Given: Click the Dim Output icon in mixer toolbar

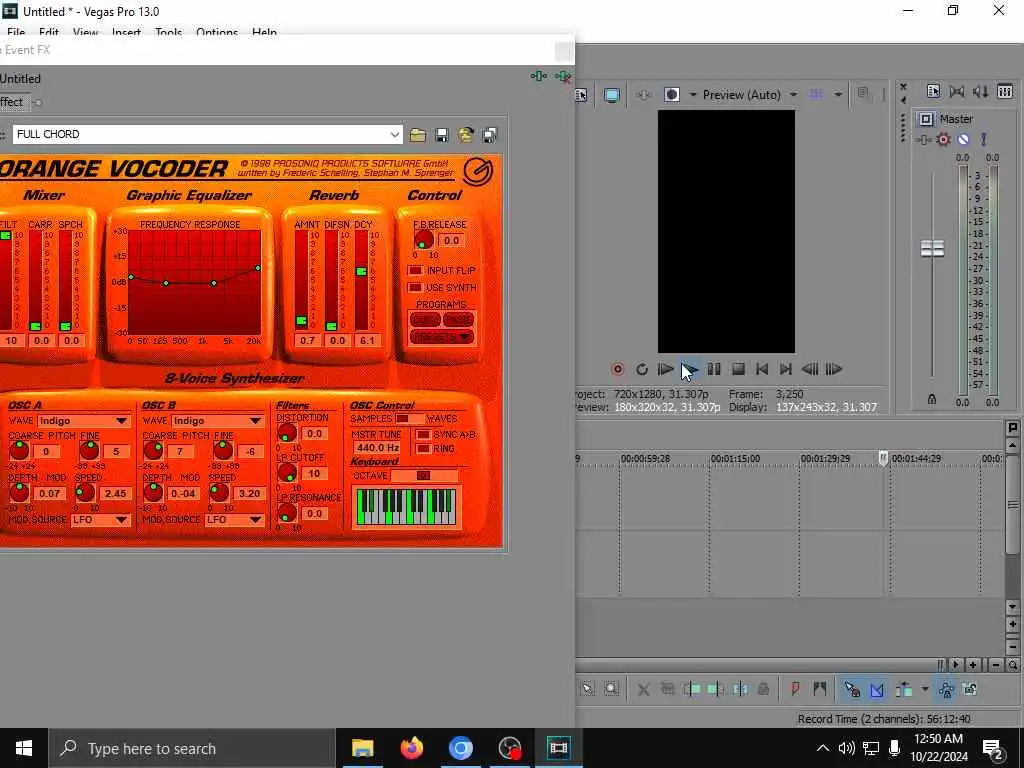Looking at the screenshot, I should pyautogui.click(x=980, y=92).
